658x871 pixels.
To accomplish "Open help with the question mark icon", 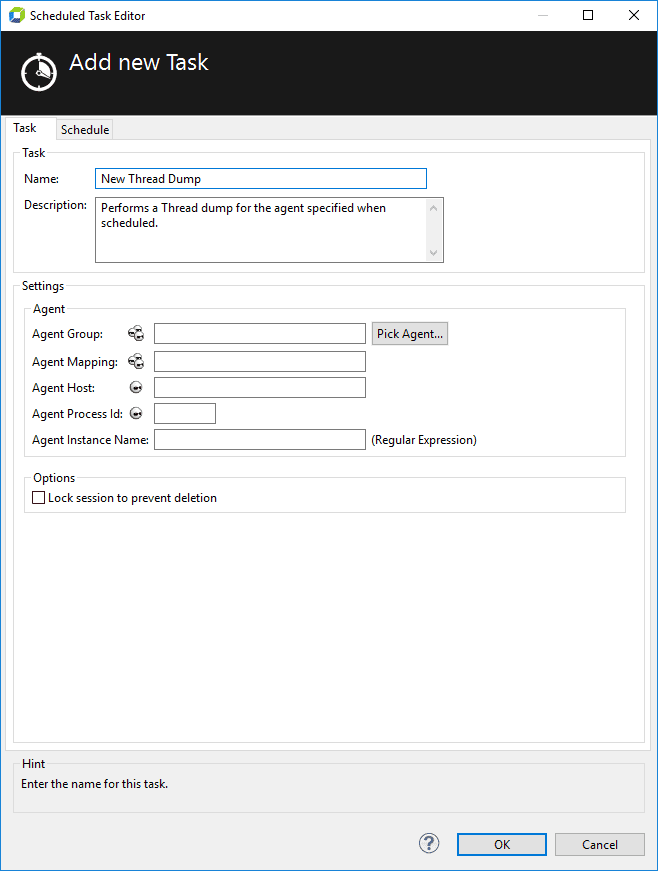I will click(x=429, y=843).
